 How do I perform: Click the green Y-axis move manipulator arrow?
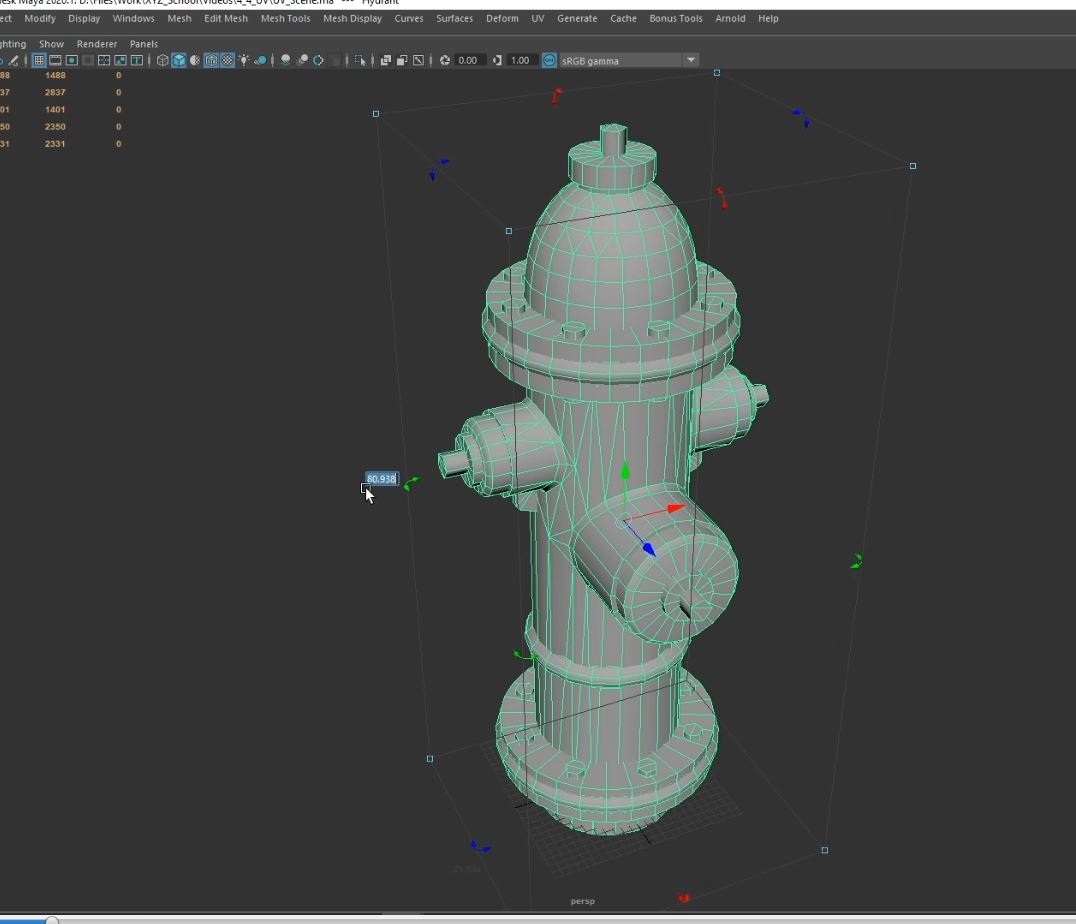coord(625,470)
